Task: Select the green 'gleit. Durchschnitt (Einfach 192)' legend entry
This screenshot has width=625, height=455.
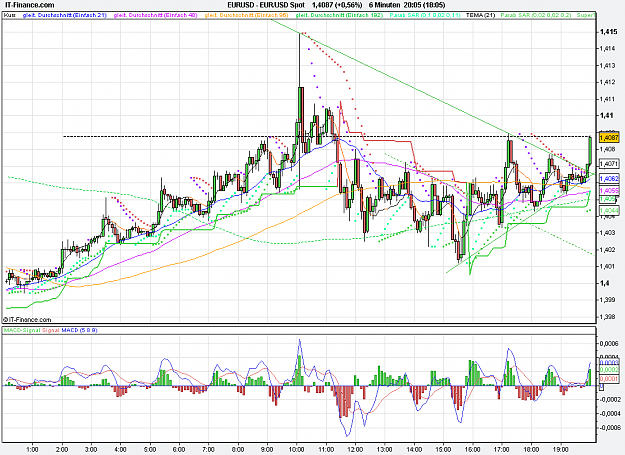Action: (x=339, y=15)
